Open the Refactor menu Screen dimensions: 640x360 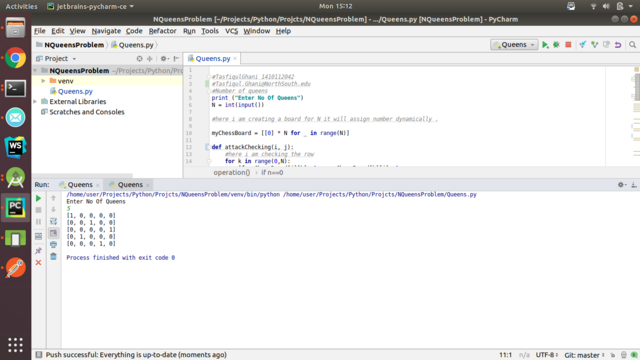pyautogui.click(x=162, y=31)
